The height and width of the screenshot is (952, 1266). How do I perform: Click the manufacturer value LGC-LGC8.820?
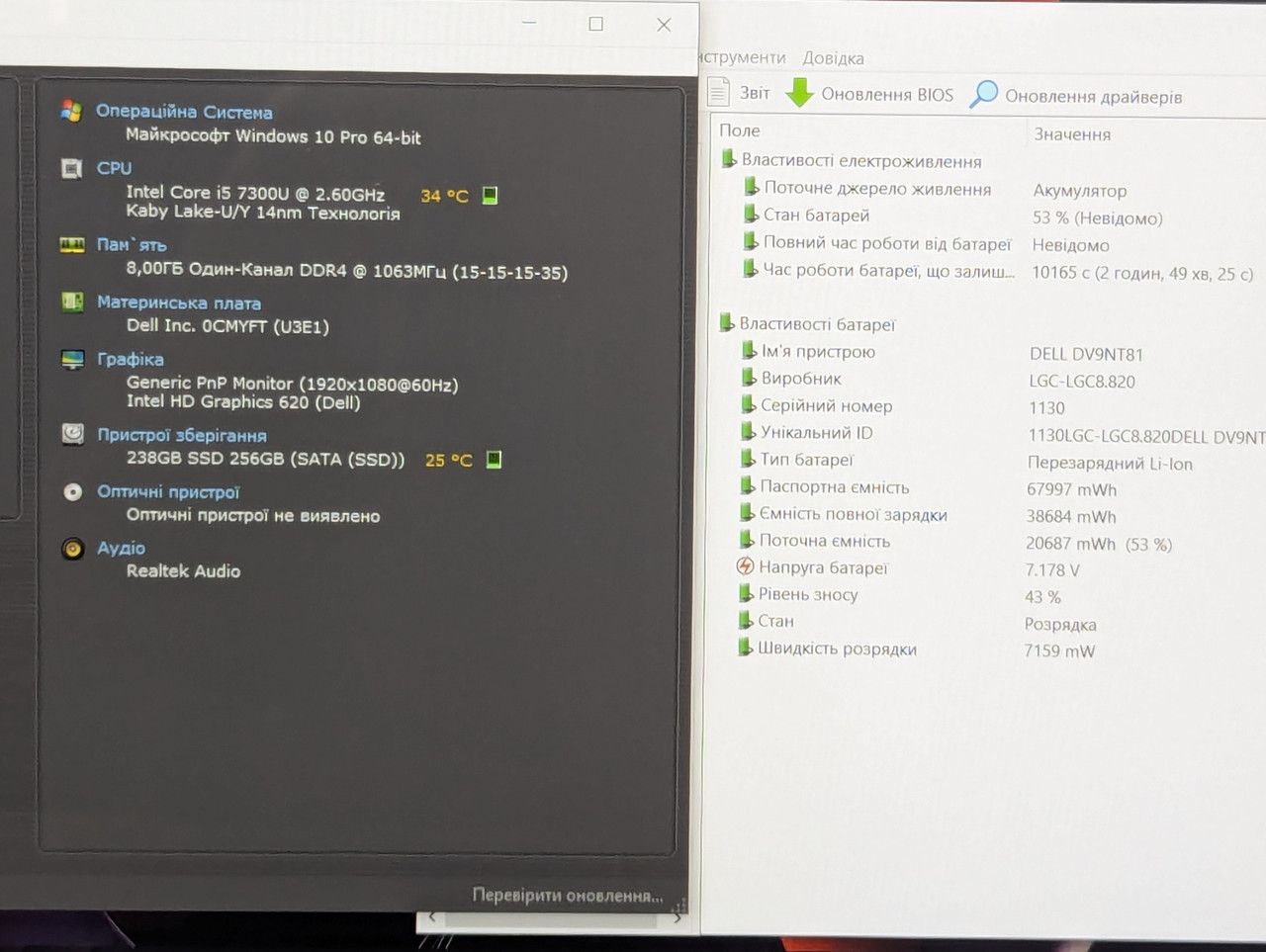[1082, 382]
